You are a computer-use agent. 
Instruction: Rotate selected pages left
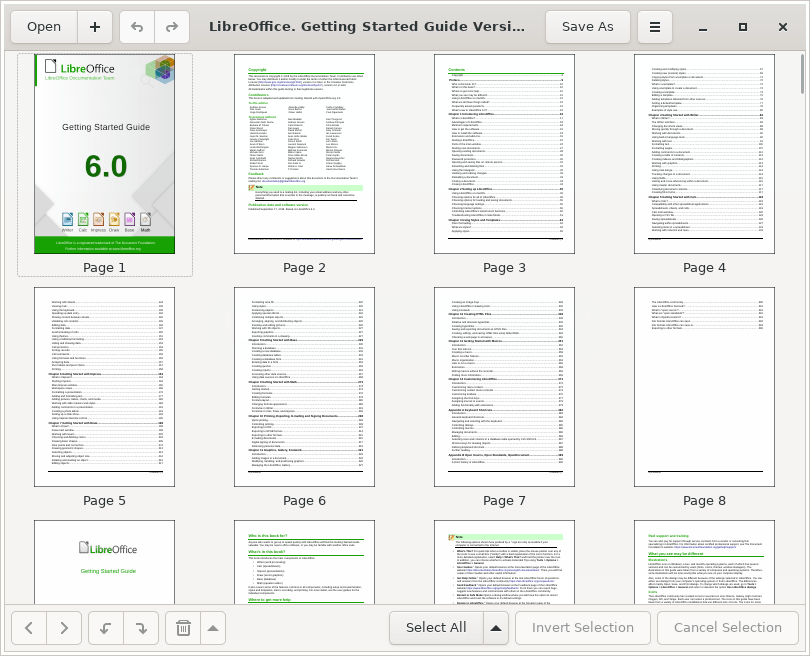point(106,628)
